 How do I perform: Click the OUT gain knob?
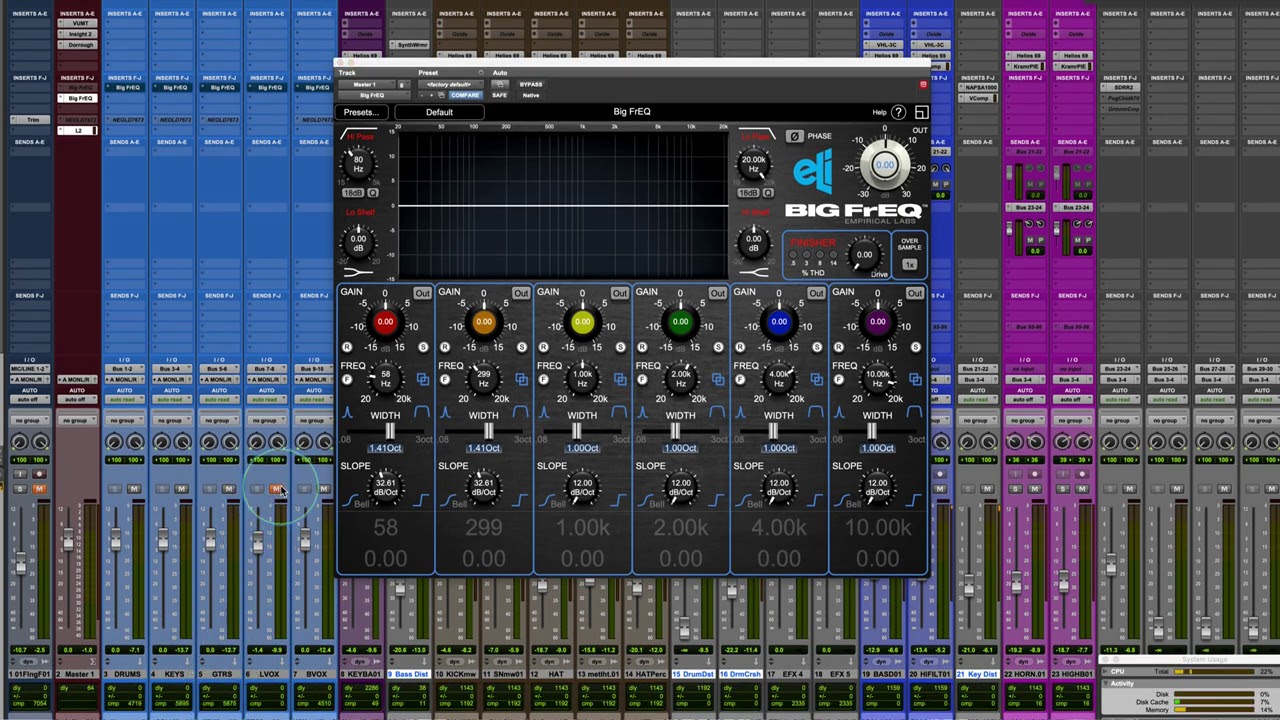click(x=884, y=165)
